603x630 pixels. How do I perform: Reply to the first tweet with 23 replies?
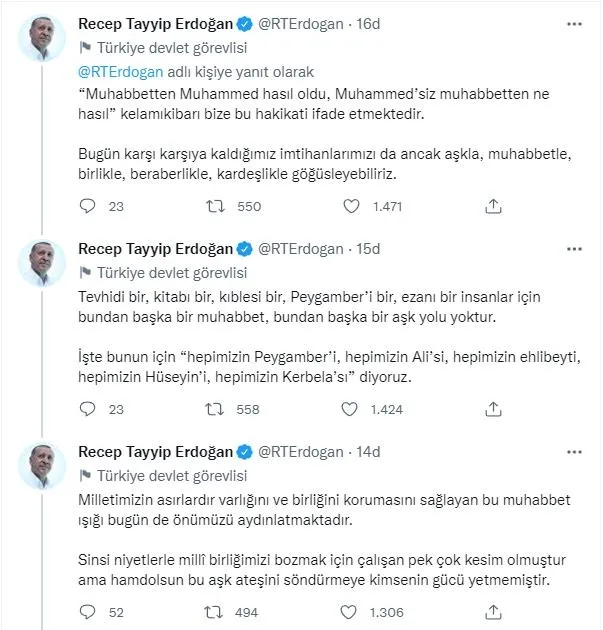(88, 207)
